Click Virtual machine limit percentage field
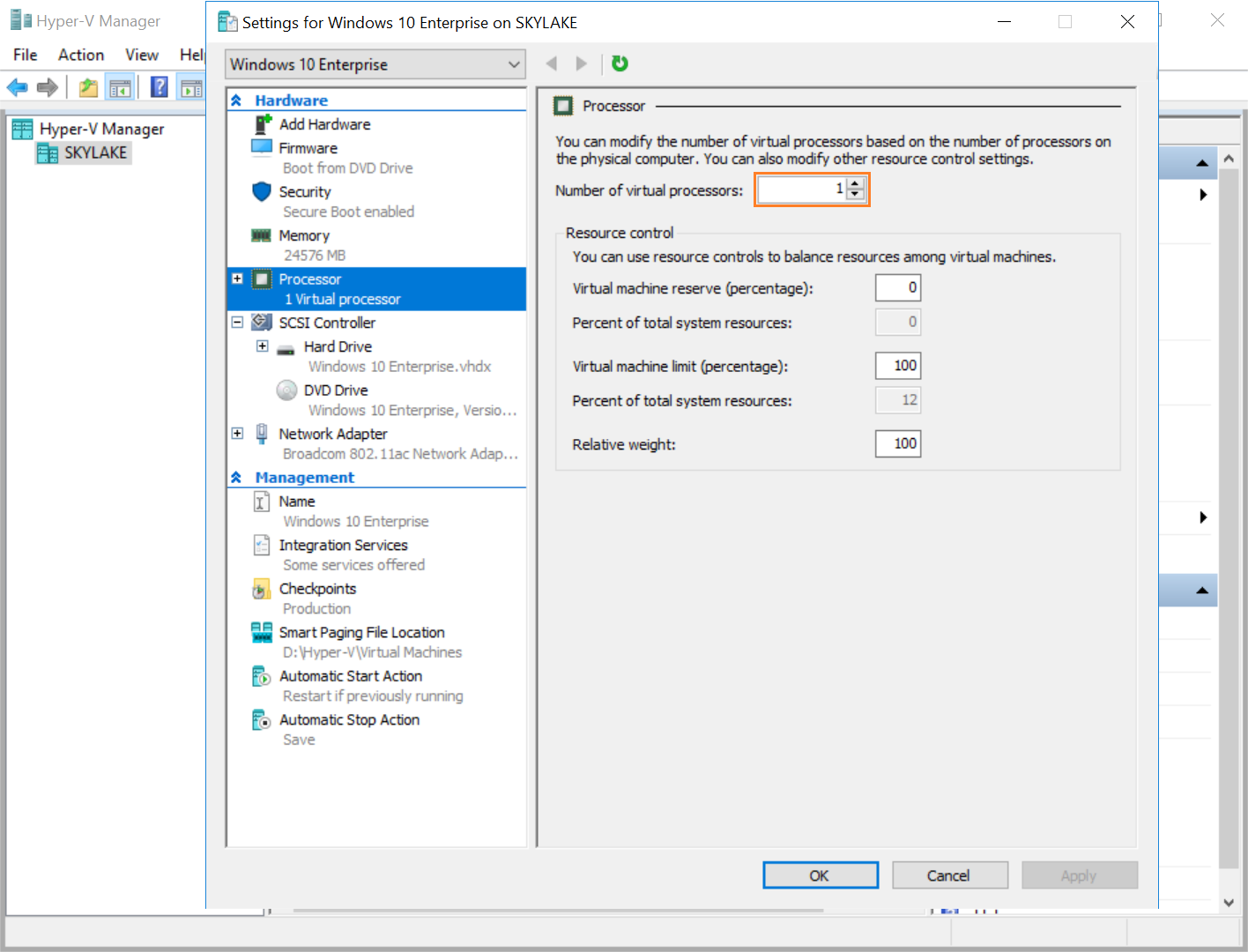1248x952 pixels. point(898,366)
